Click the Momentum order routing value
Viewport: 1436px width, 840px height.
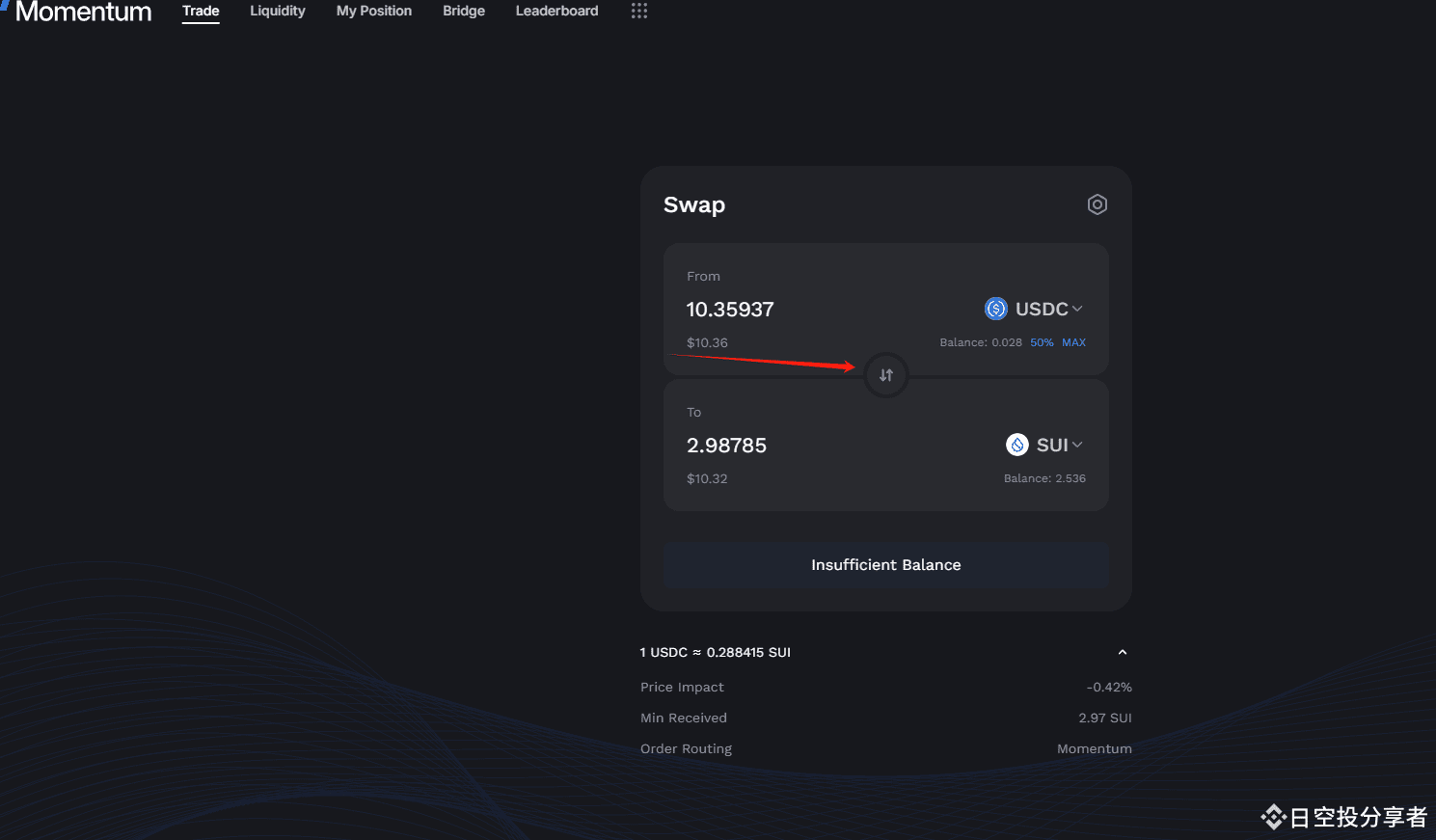click(1095, 748)
